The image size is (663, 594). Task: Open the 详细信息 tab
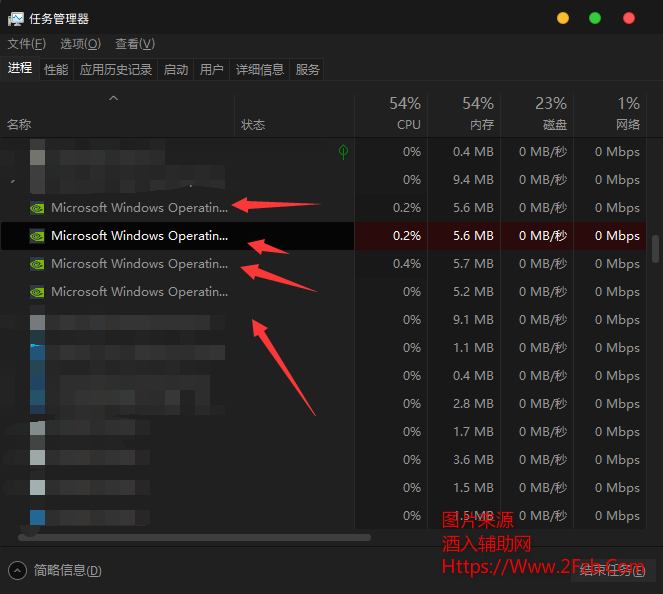click(x=260, y=69)
